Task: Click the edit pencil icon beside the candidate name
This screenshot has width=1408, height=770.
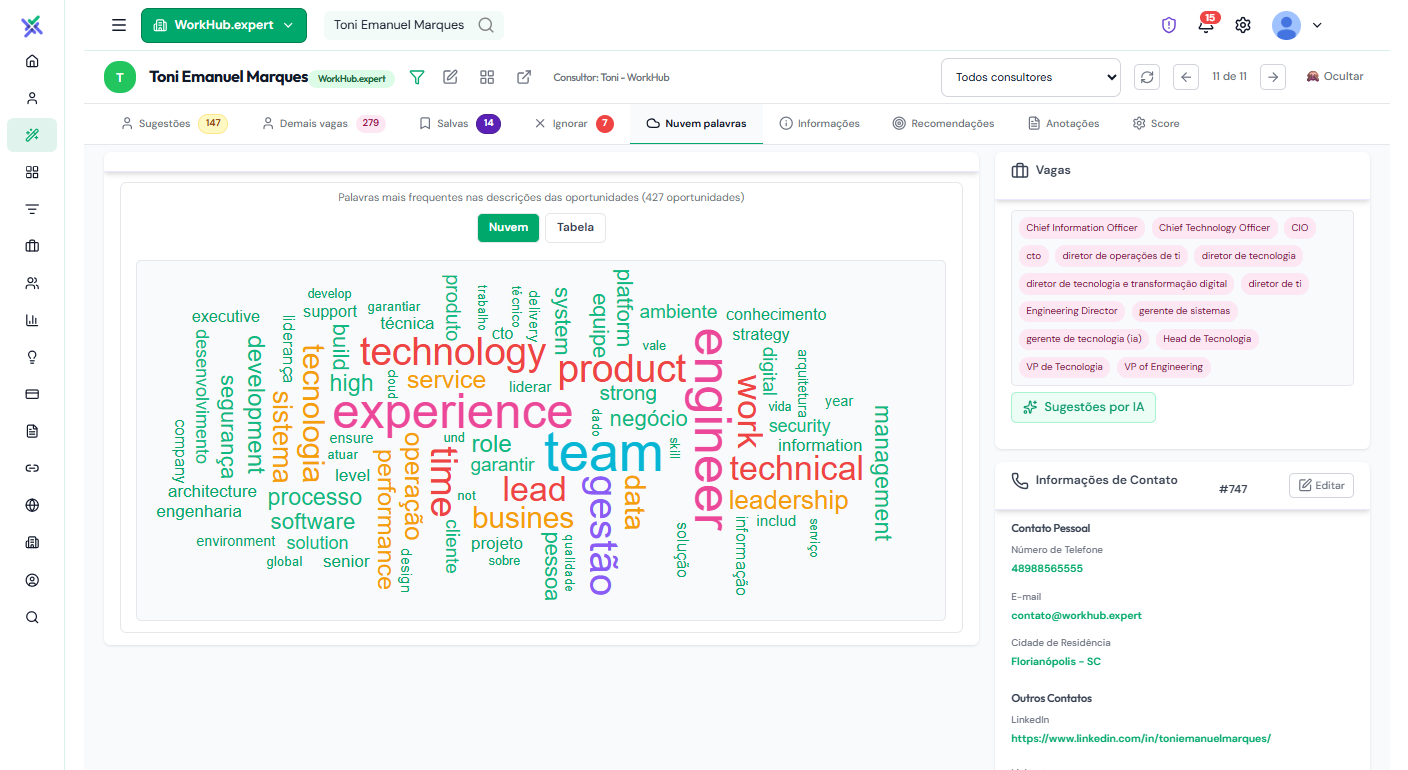Action: [450, 77]
